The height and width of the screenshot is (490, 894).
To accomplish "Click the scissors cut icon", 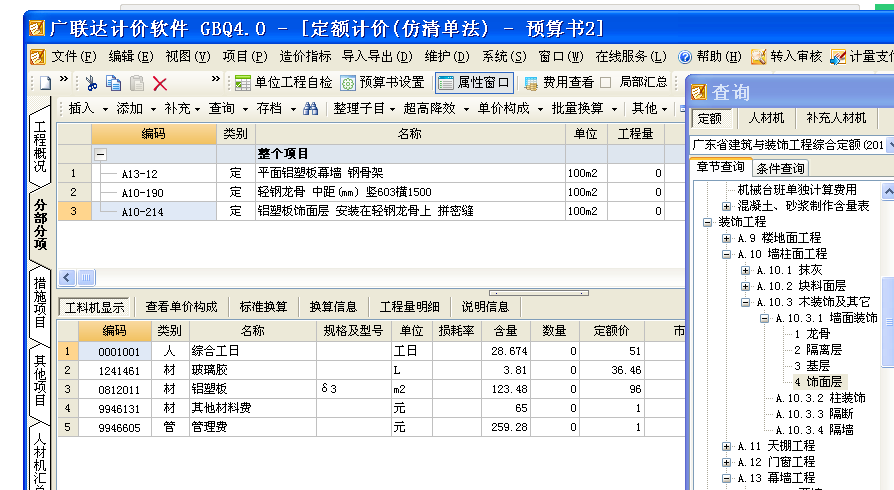I will pyautogui.click(x=91, y=83).
